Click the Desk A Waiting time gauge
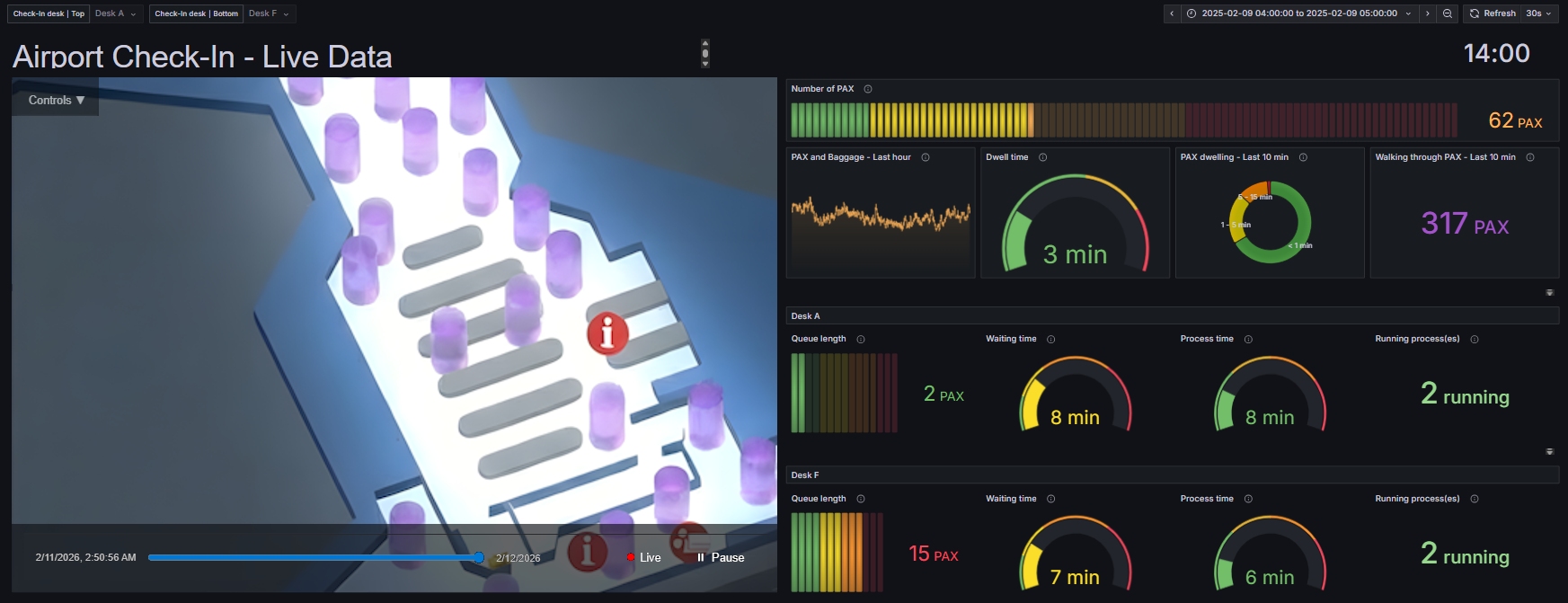 point(1076,395)
